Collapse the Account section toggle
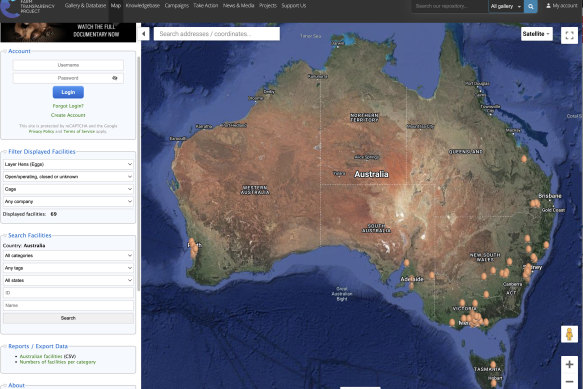This screenshot has width=583, height=389. pos(4,51)
